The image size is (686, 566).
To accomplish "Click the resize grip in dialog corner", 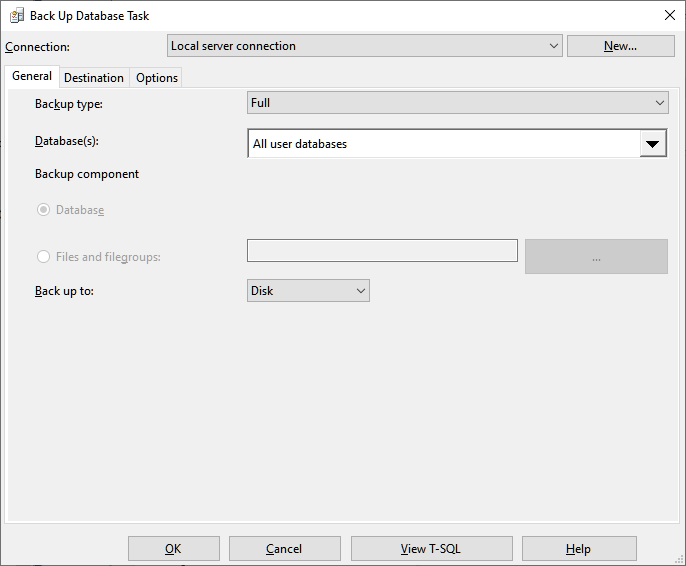I will 679,559.
